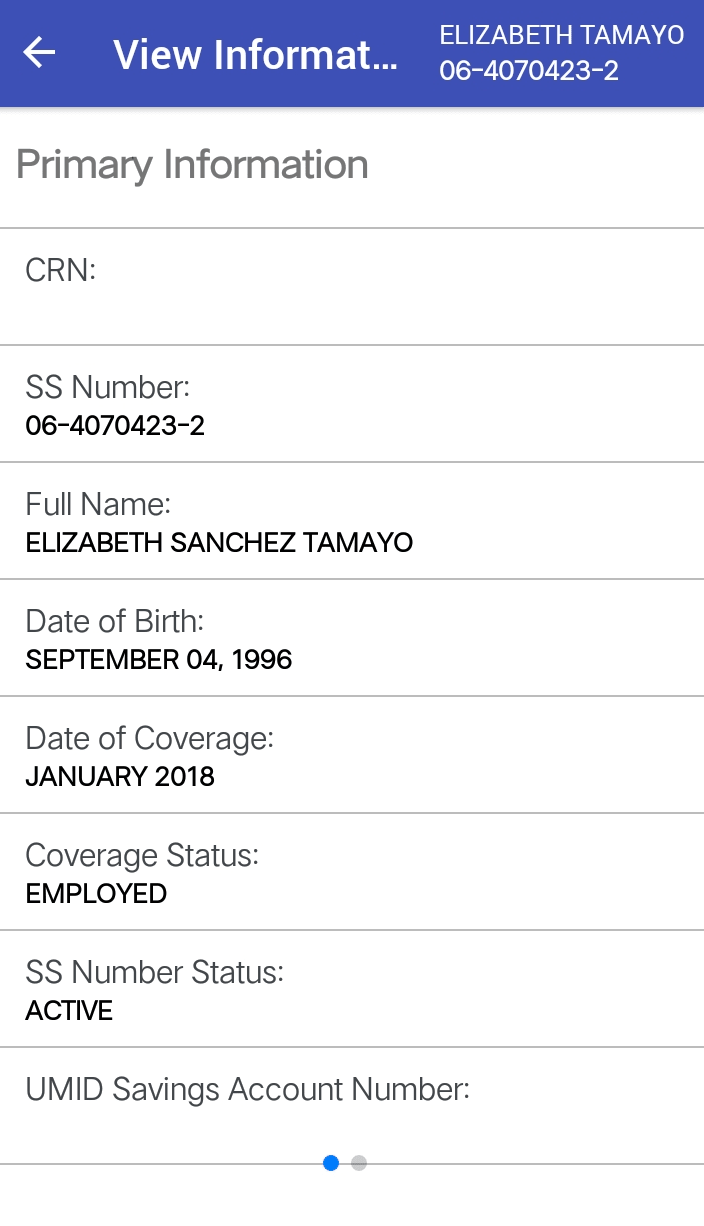The image size is (704, 1226).
Task: Click the SEPTEMBER 04, 1996 value
Action: point(159,660)
